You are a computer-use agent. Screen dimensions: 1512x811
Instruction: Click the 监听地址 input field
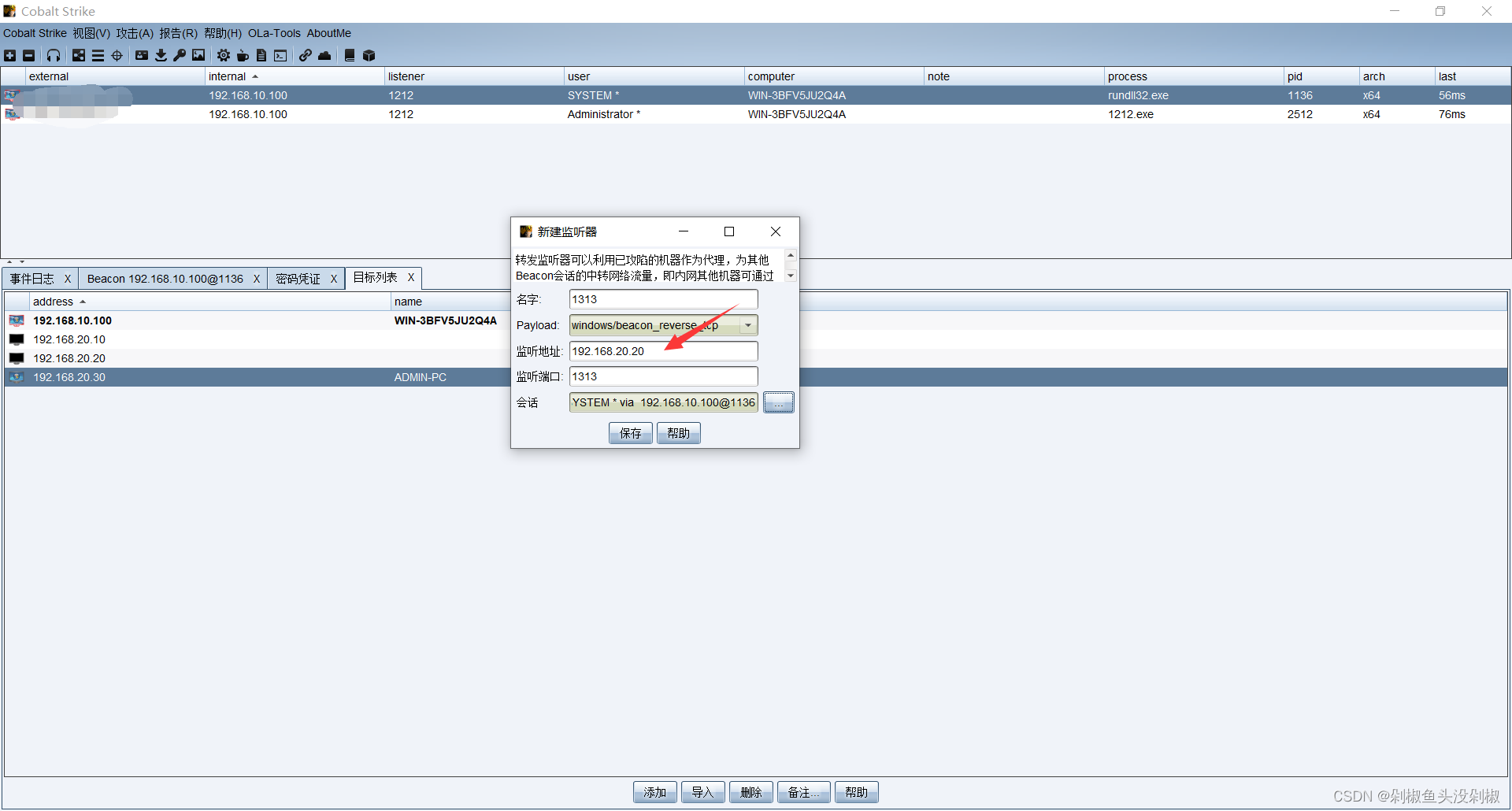point(663,351)
